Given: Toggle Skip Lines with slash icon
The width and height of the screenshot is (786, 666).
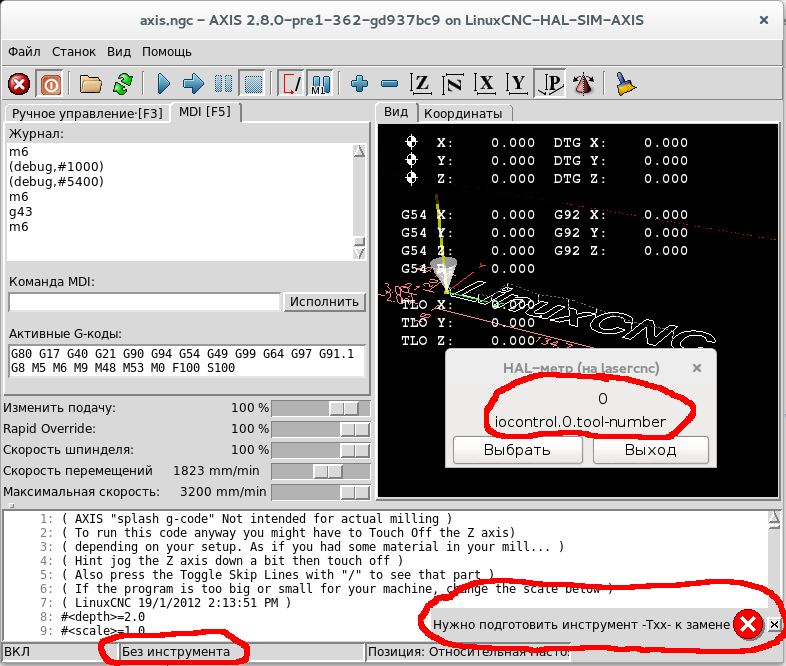Looking at the screenshot, I should point(291,84).
